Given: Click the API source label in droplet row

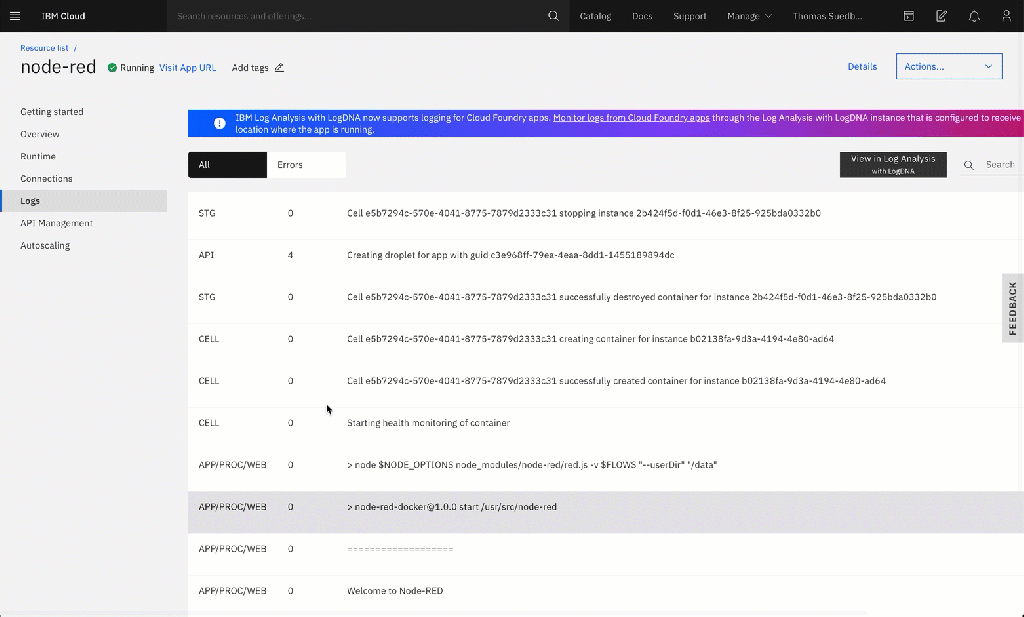Looking at the screenshot, I should click(206, 255).
